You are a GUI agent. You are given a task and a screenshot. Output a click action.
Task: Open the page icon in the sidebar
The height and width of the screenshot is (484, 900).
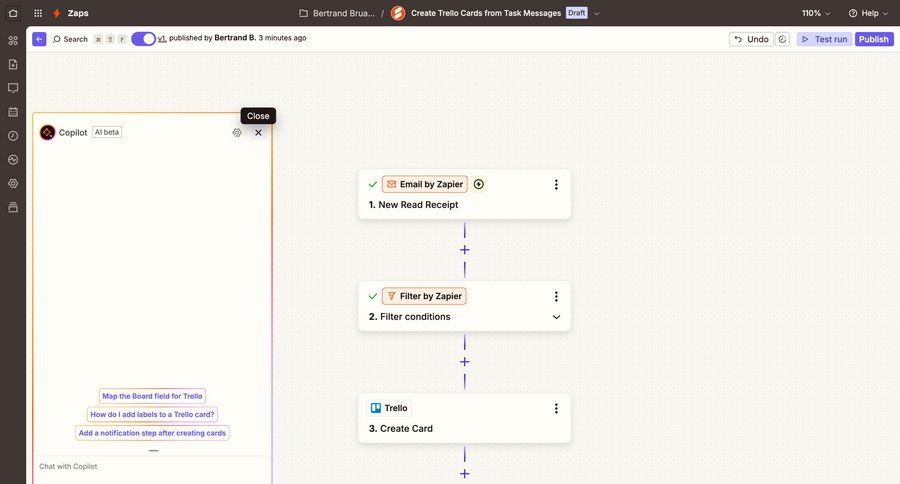coord(13,64)
